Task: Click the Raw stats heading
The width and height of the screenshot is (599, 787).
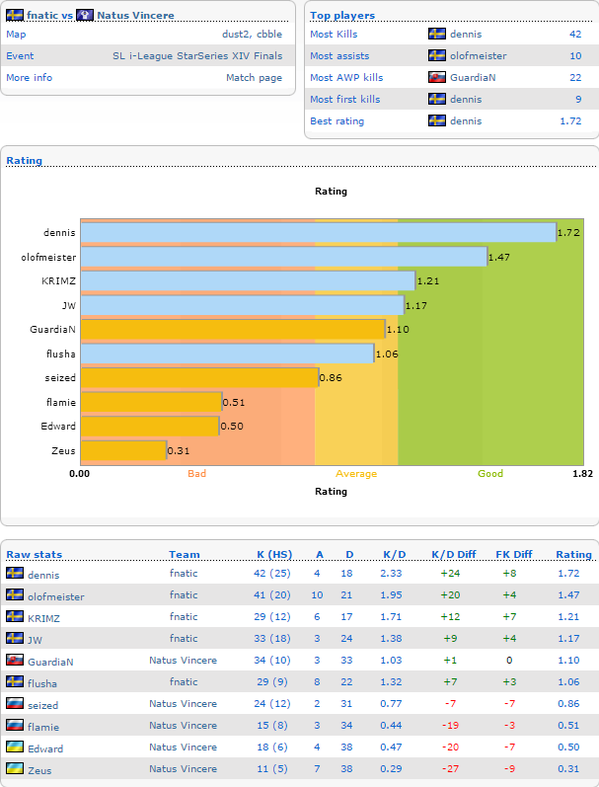Action: (34, 555)
